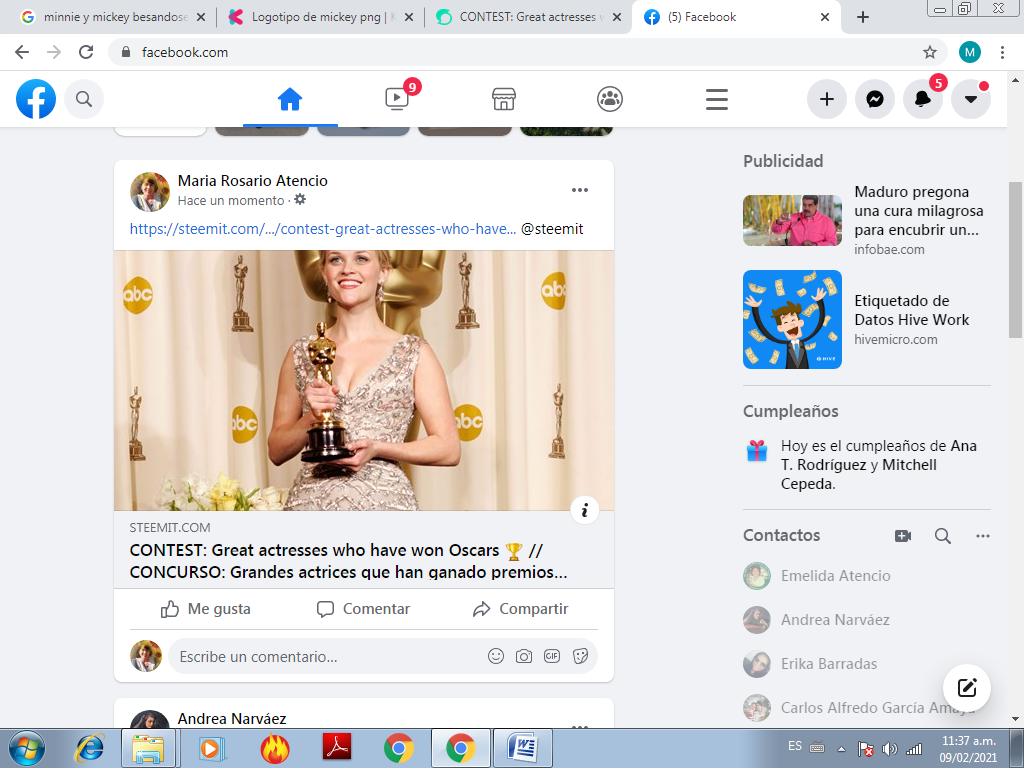Click the post privacy gear icon

pos(300,200)
